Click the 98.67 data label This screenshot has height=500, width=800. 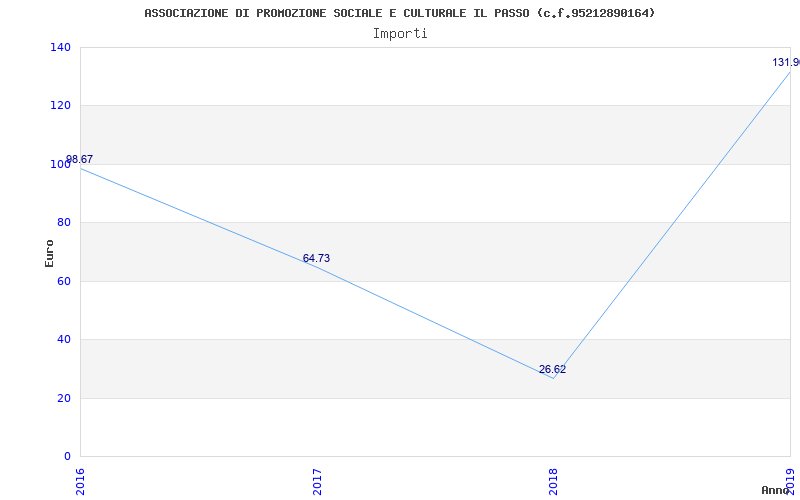(x=80, y=159)
